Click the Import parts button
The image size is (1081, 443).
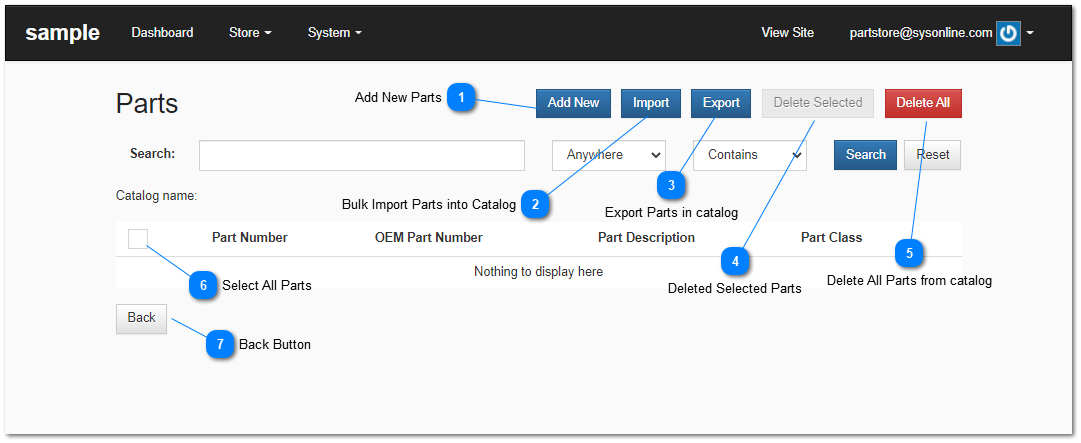(x=651, y=103)
